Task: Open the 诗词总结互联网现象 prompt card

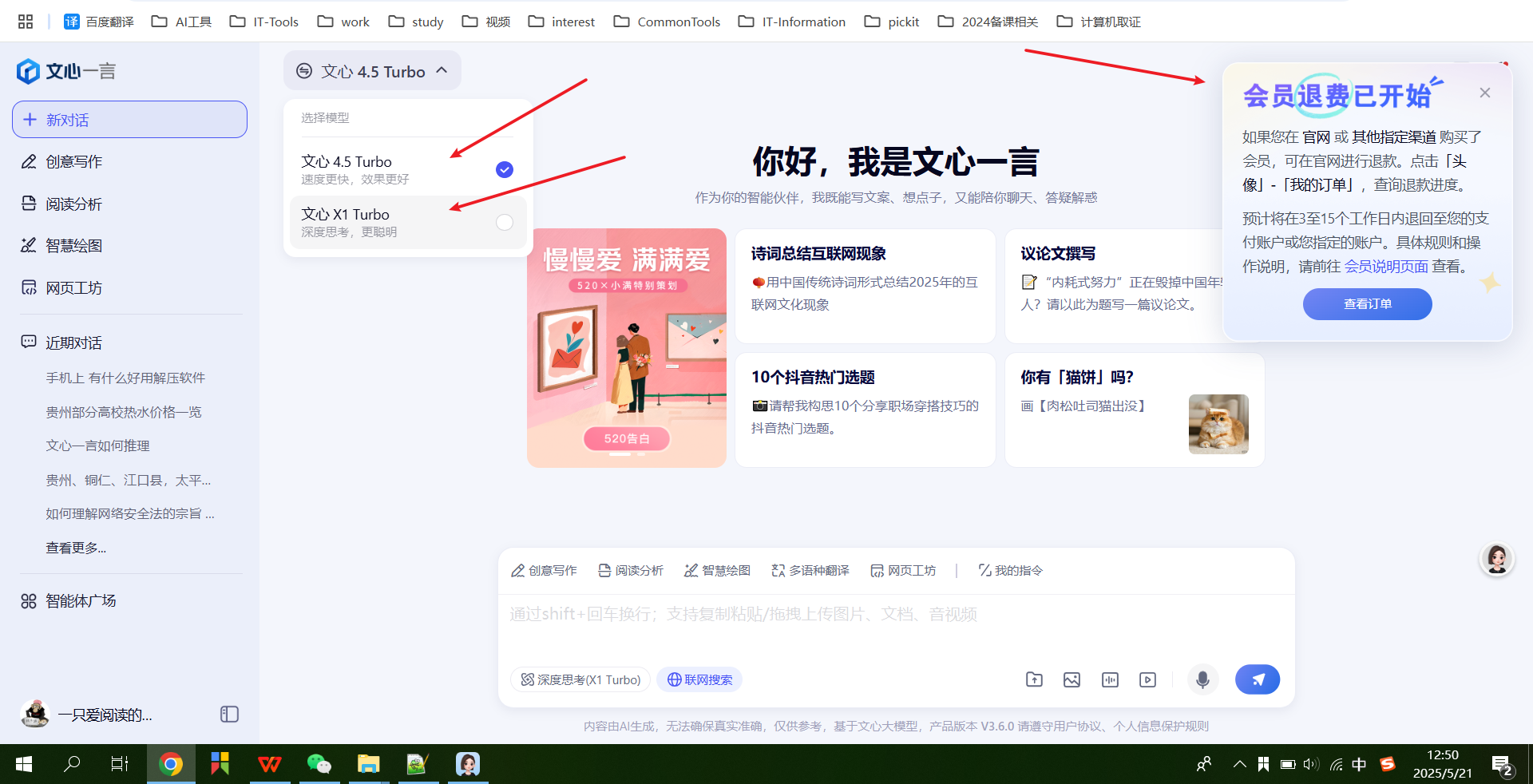Action: [866, 286]
